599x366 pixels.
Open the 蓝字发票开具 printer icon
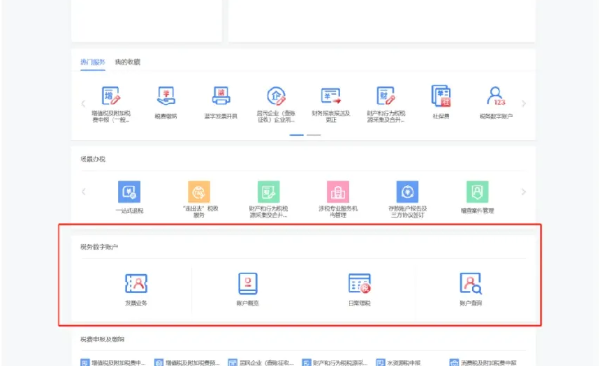click(x=221, y=96)
